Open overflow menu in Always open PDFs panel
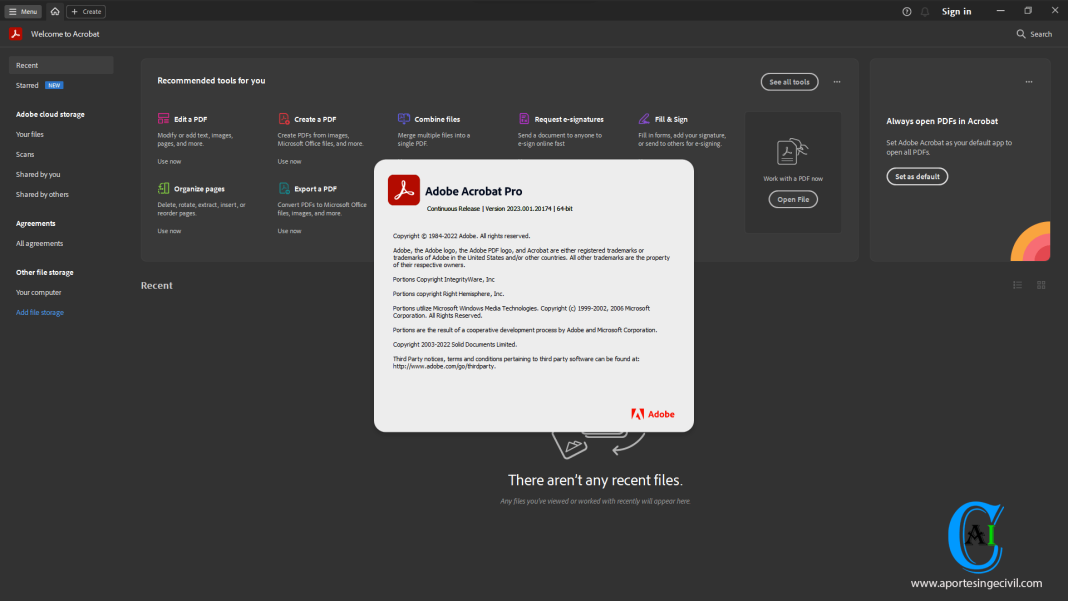 [1029, 81]
